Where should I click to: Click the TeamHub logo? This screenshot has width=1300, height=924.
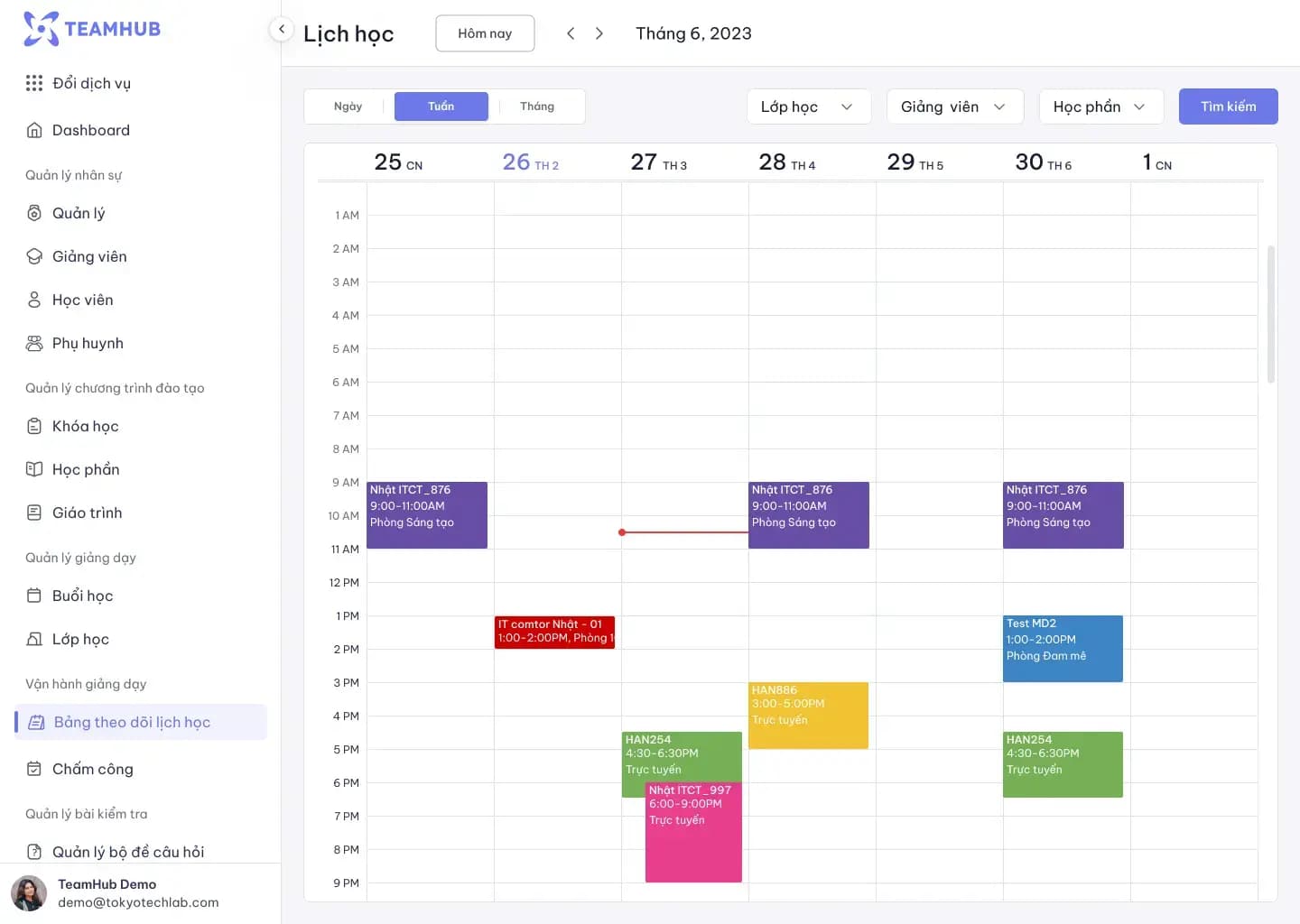(x=92, y=29)
